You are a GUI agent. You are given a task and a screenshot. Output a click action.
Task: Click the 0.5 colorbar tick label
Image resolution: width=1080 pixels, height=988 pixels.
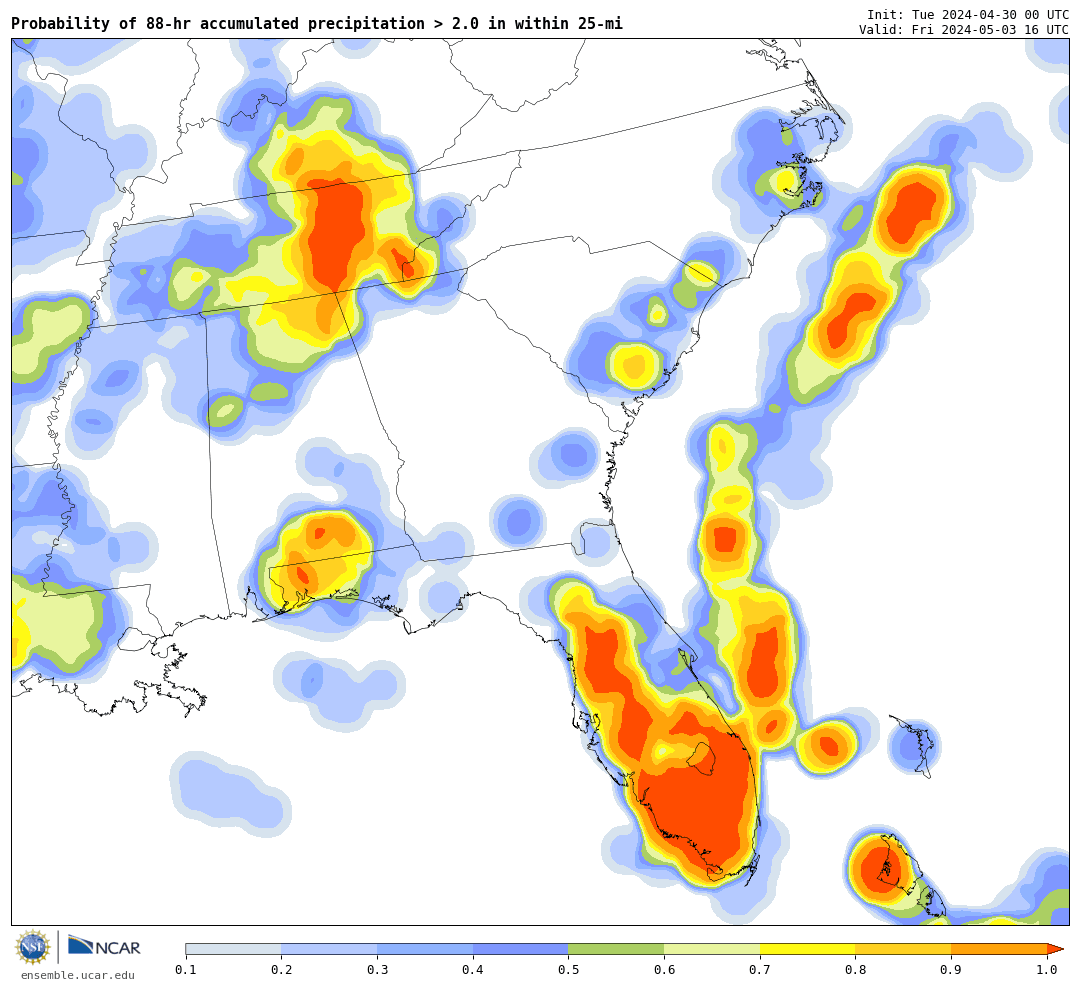click(x=568, y=969)
